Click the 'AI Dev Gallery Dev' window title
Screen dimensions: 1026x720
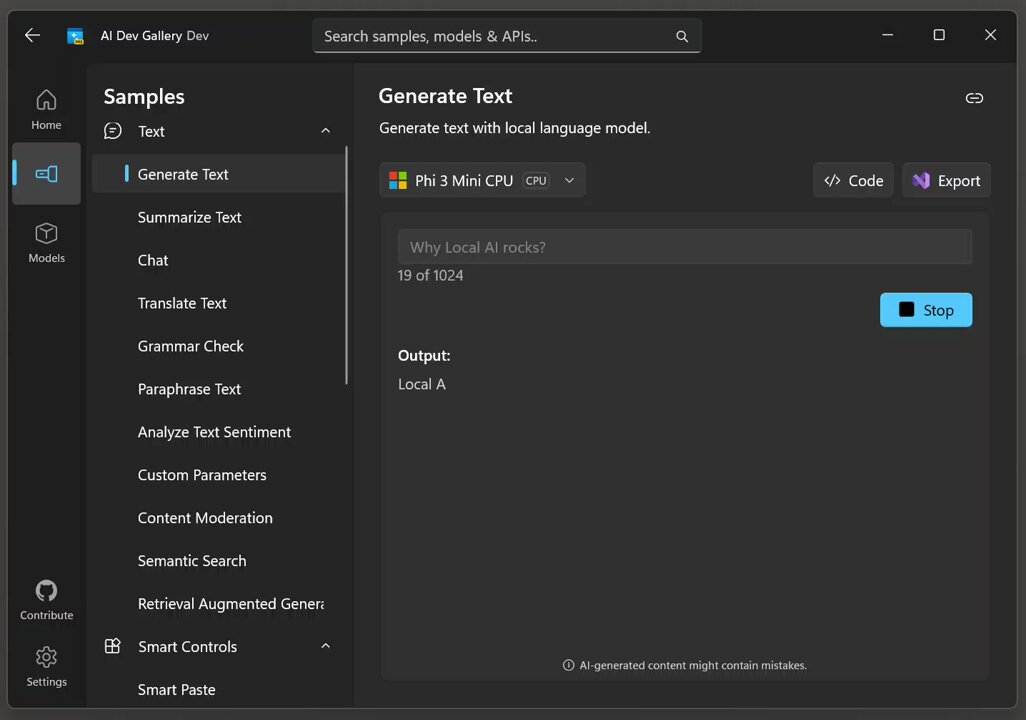pos(154,36)
